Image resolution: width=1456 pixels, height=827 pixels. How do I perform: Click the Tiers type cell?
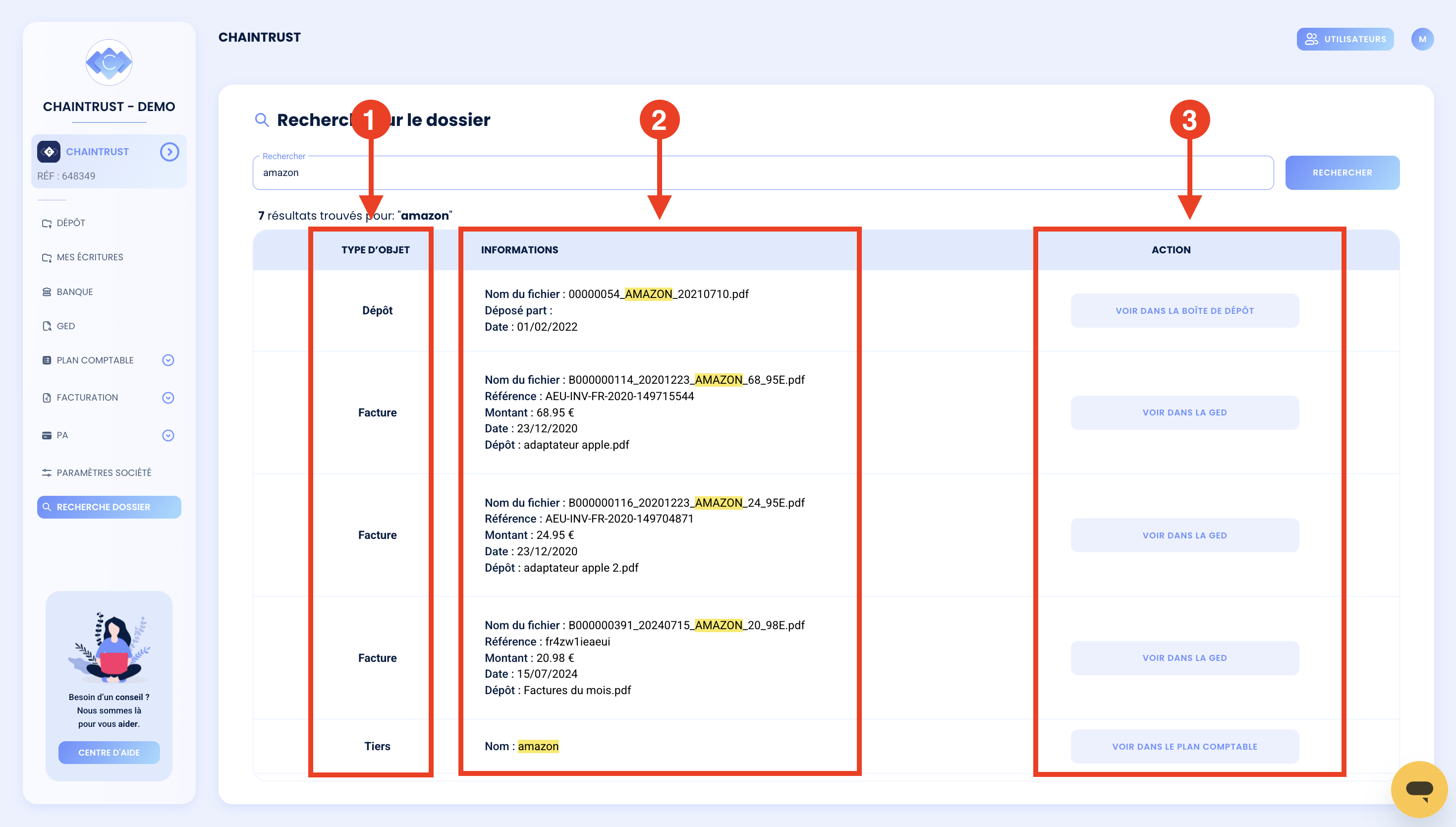point(378,746)
